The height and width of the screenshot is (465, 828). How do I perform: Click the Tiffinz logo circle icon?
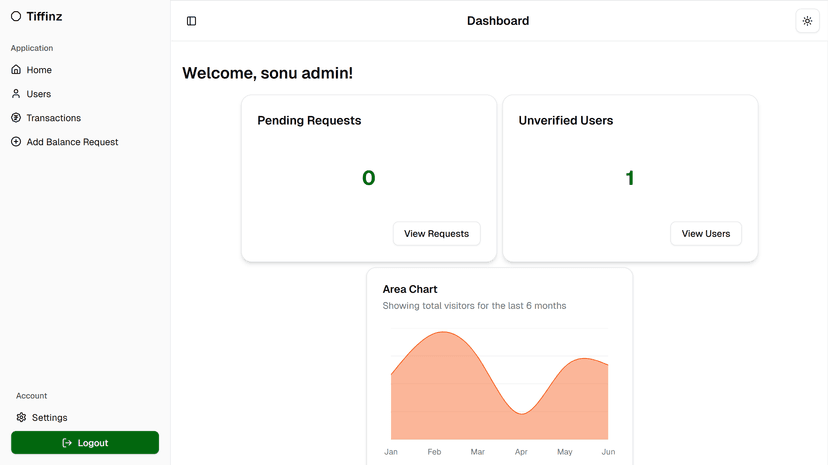coord(16,17)
